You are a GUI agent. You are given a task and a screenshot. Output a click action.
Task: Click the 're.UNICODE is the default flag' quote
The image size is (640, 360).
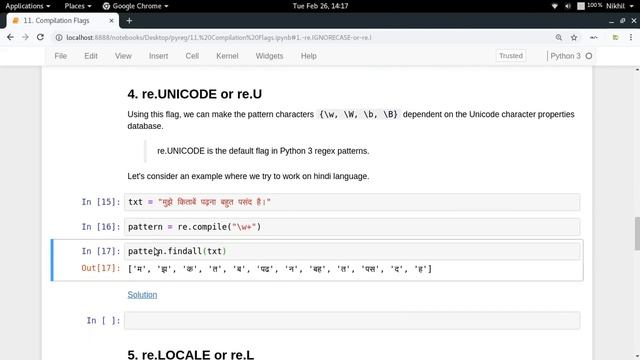click(263, 151)
